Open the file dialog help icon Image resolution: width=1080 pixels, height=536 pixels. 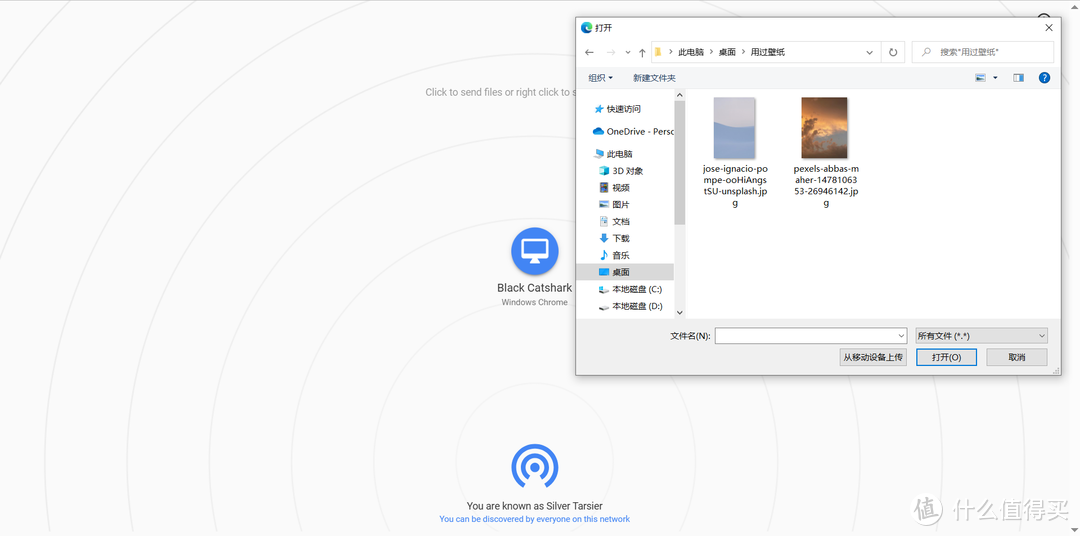coord(1044,78)
